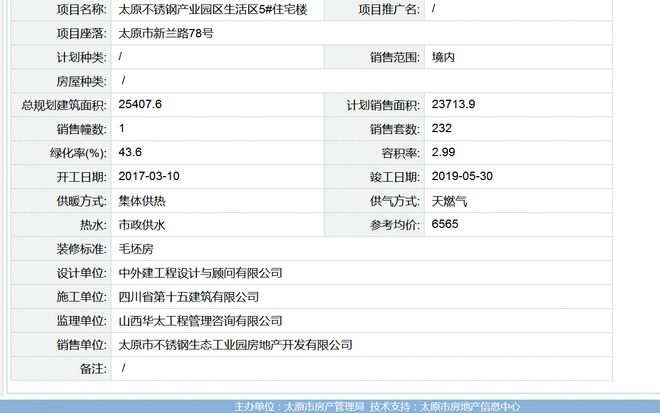Click the 参考均价 label

click(x=395, y=225)
